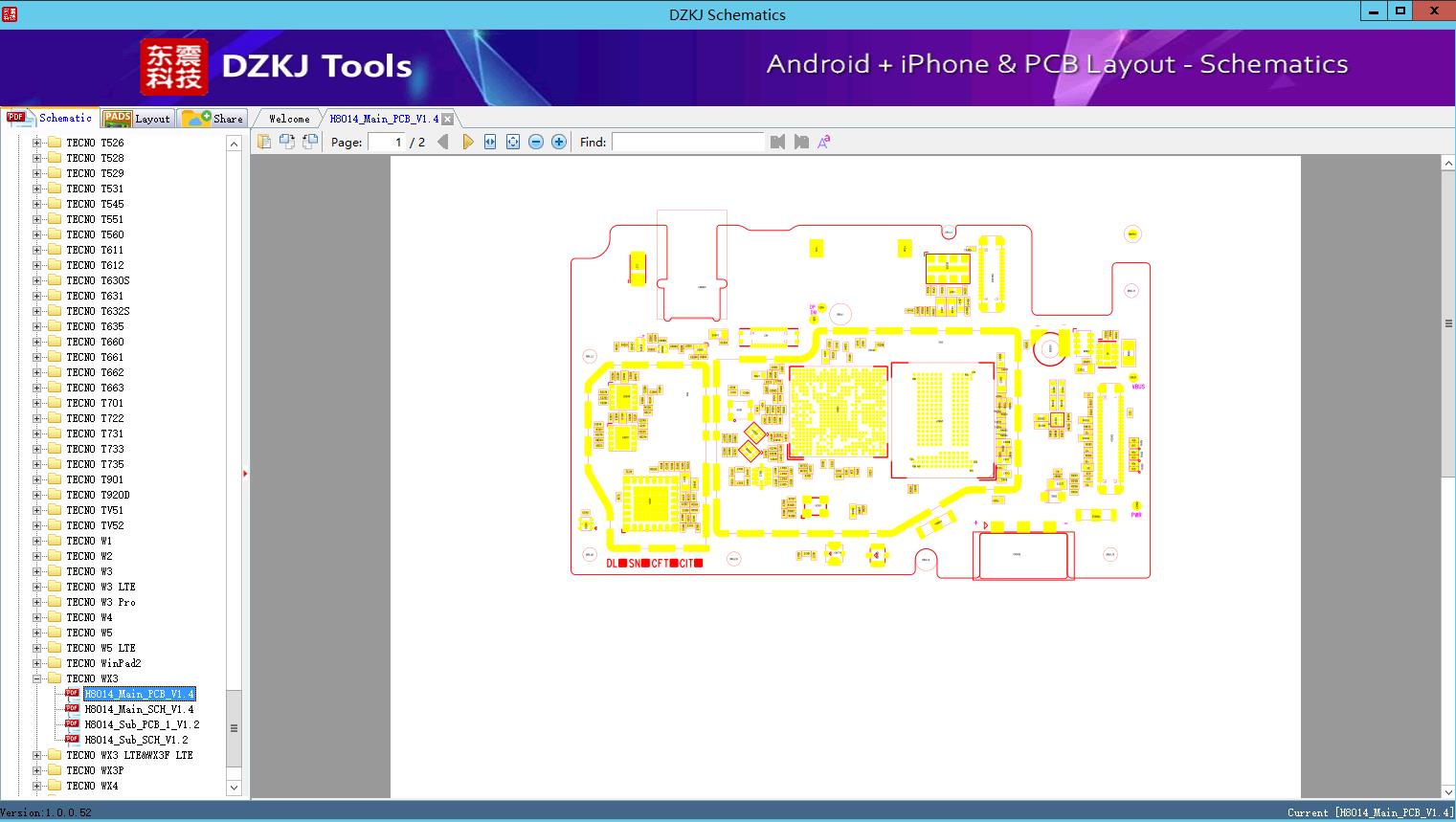Viewport: 1456px width, 822px height.
Task: Close the H8014_Main_PCB_V1.4 tab
Action: tap(447, 119)
